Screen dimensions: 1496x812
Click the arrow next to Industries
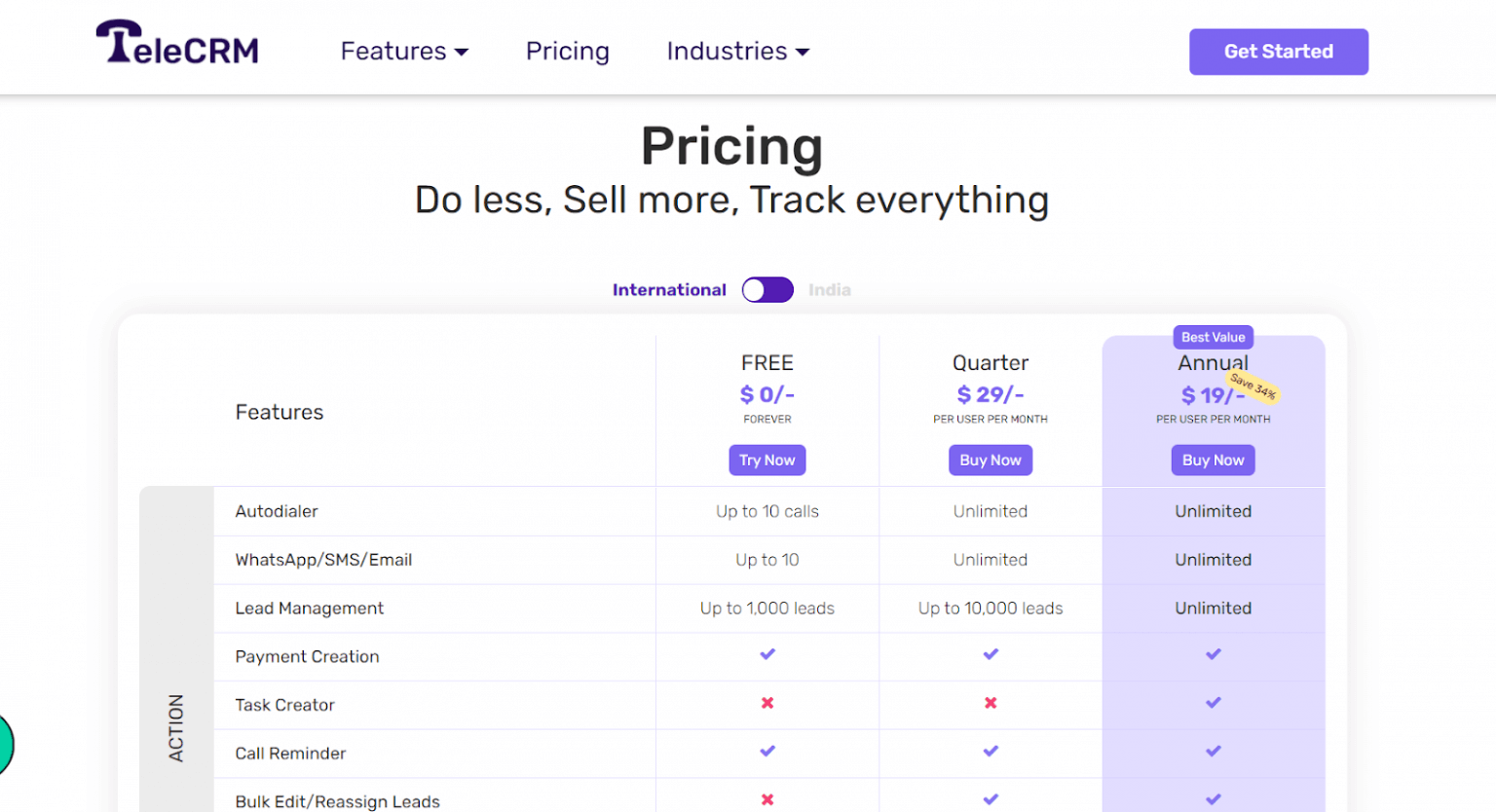803,53
